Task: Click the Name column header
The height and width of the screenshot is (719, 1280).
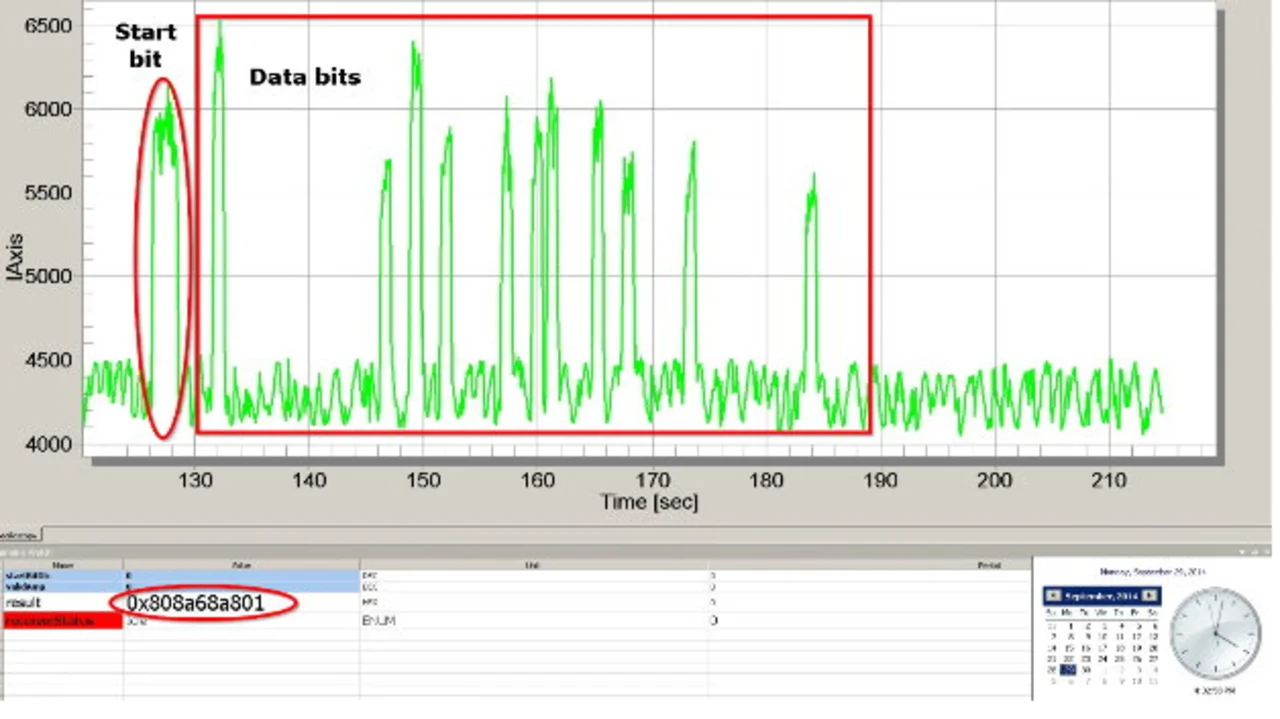Action: [x=62, y=564]
